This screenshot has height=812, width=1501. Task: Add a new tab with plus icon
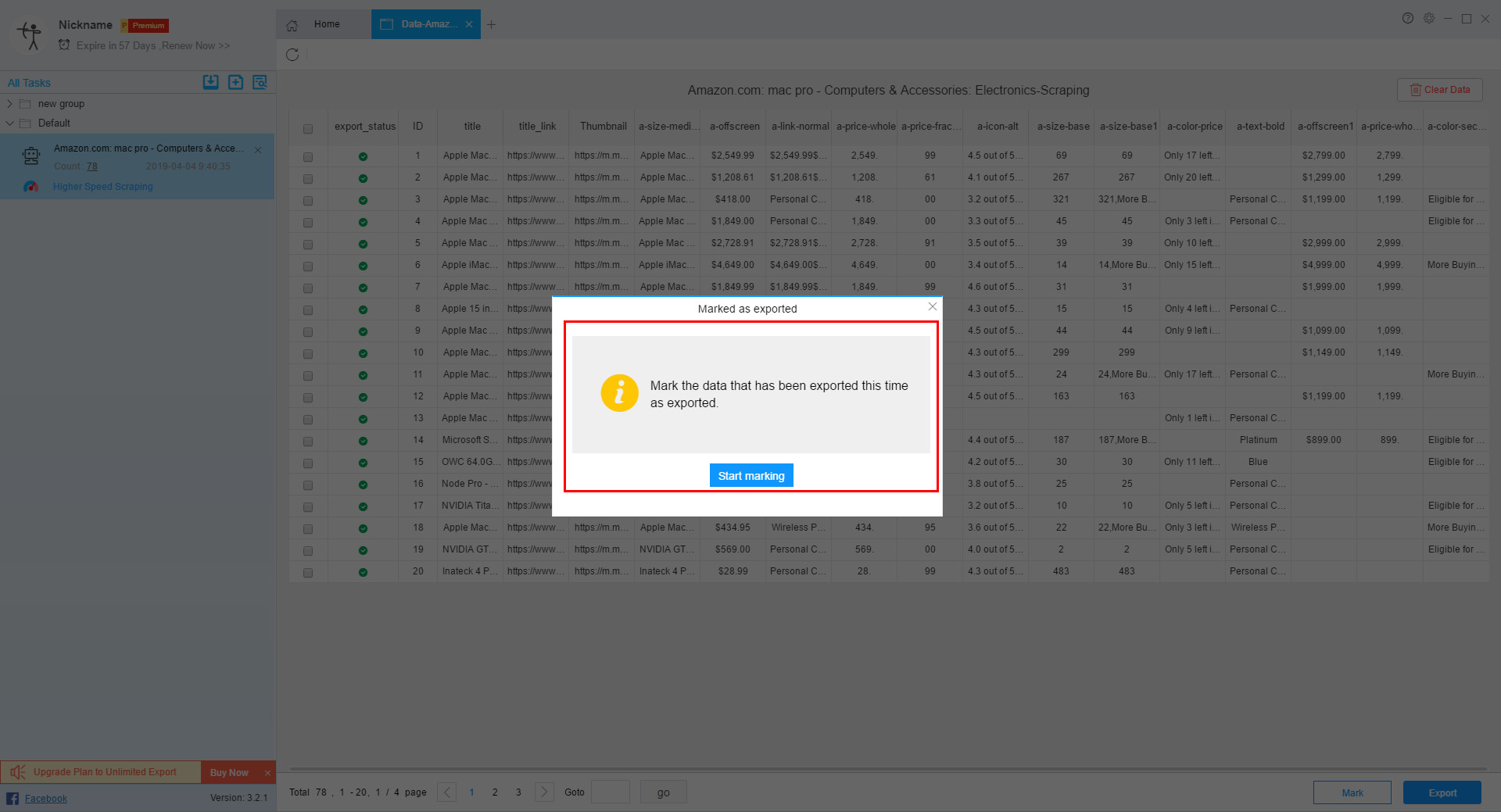tap(491, 24)
